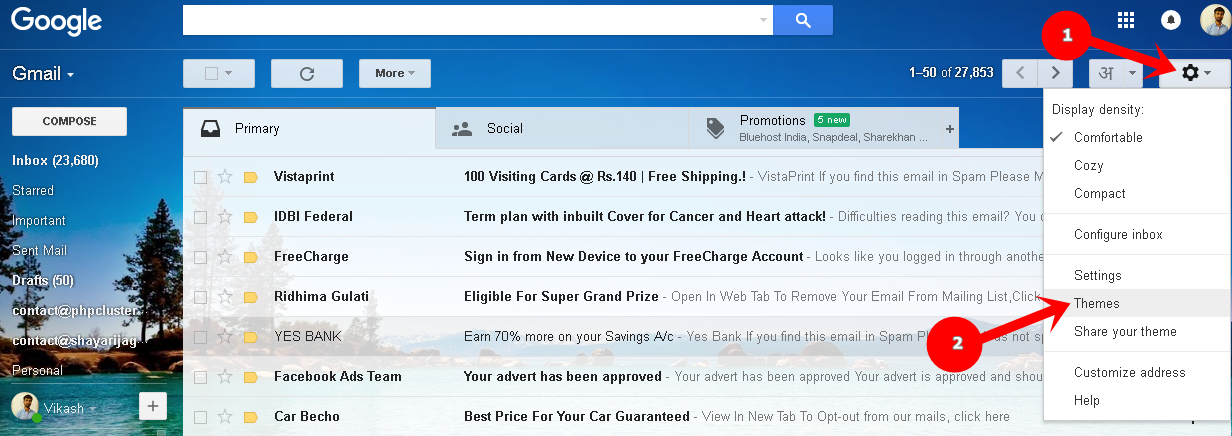Click importance marker on Car Becho email
This screenshot has height=436, width=1232.
click(x=251, y=417)
